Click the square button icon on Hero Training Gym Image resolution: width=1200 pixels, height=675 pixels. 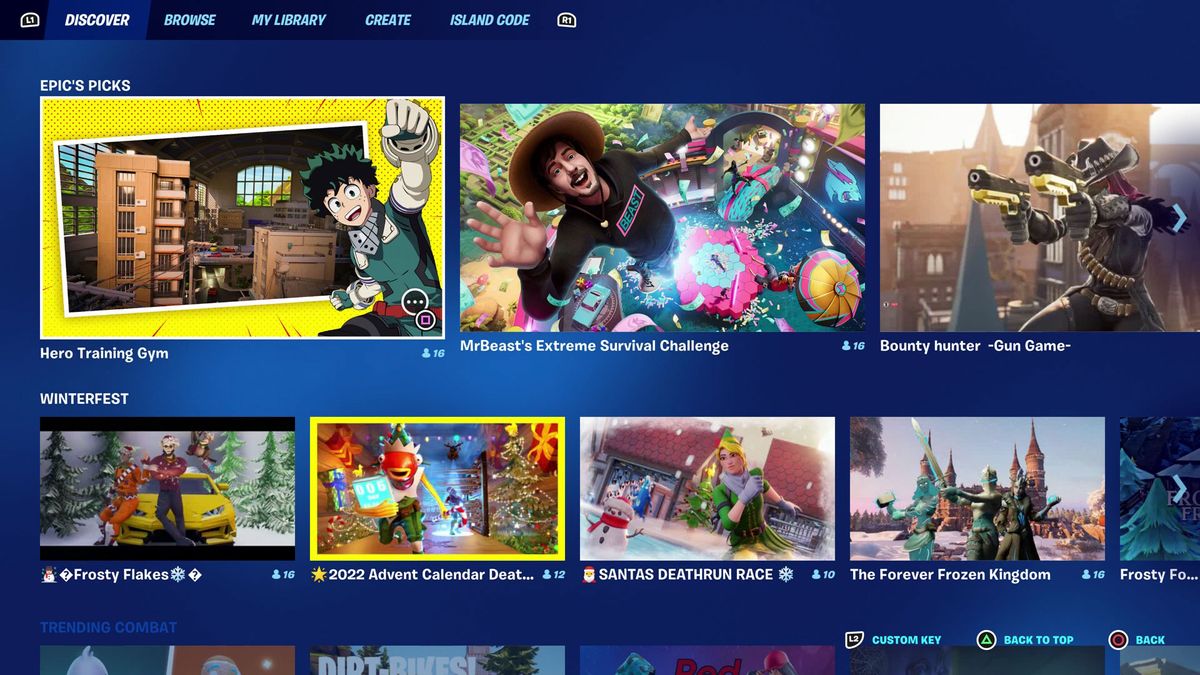(x=427, y=318)
